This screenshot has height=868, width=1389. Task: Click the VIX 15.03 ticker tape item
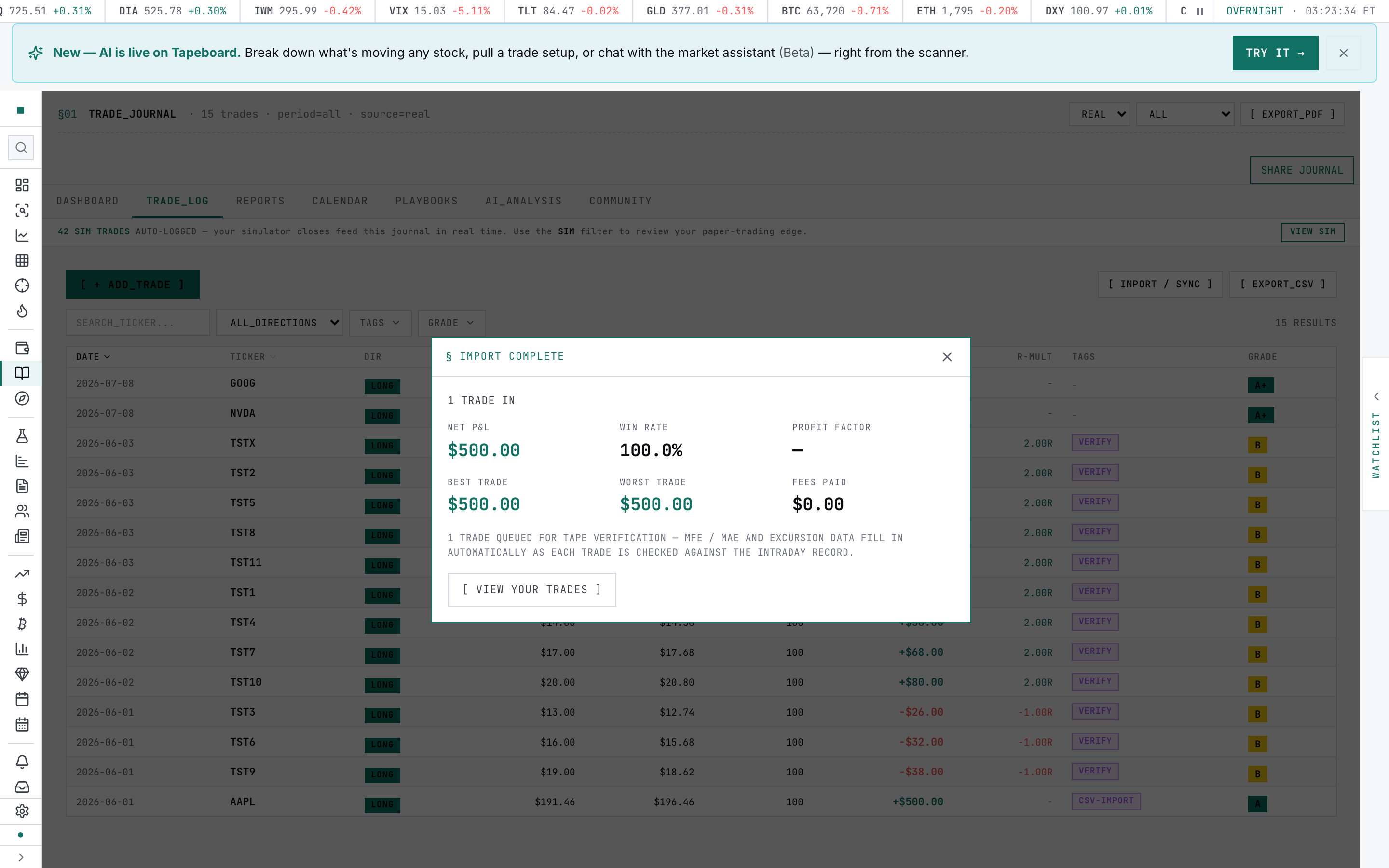439,11
